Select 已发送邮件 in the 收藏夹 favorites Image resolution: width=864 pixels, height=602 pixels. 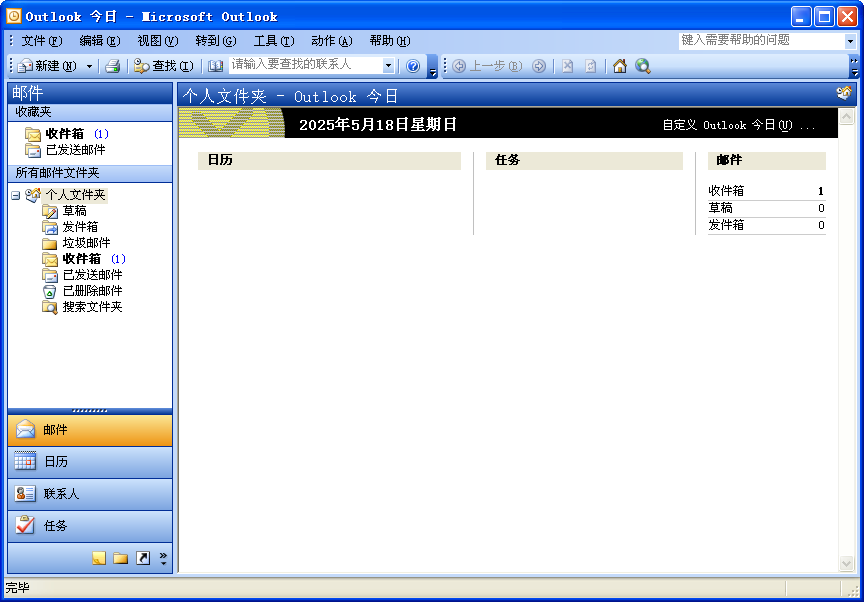click(x=65, y=150)
